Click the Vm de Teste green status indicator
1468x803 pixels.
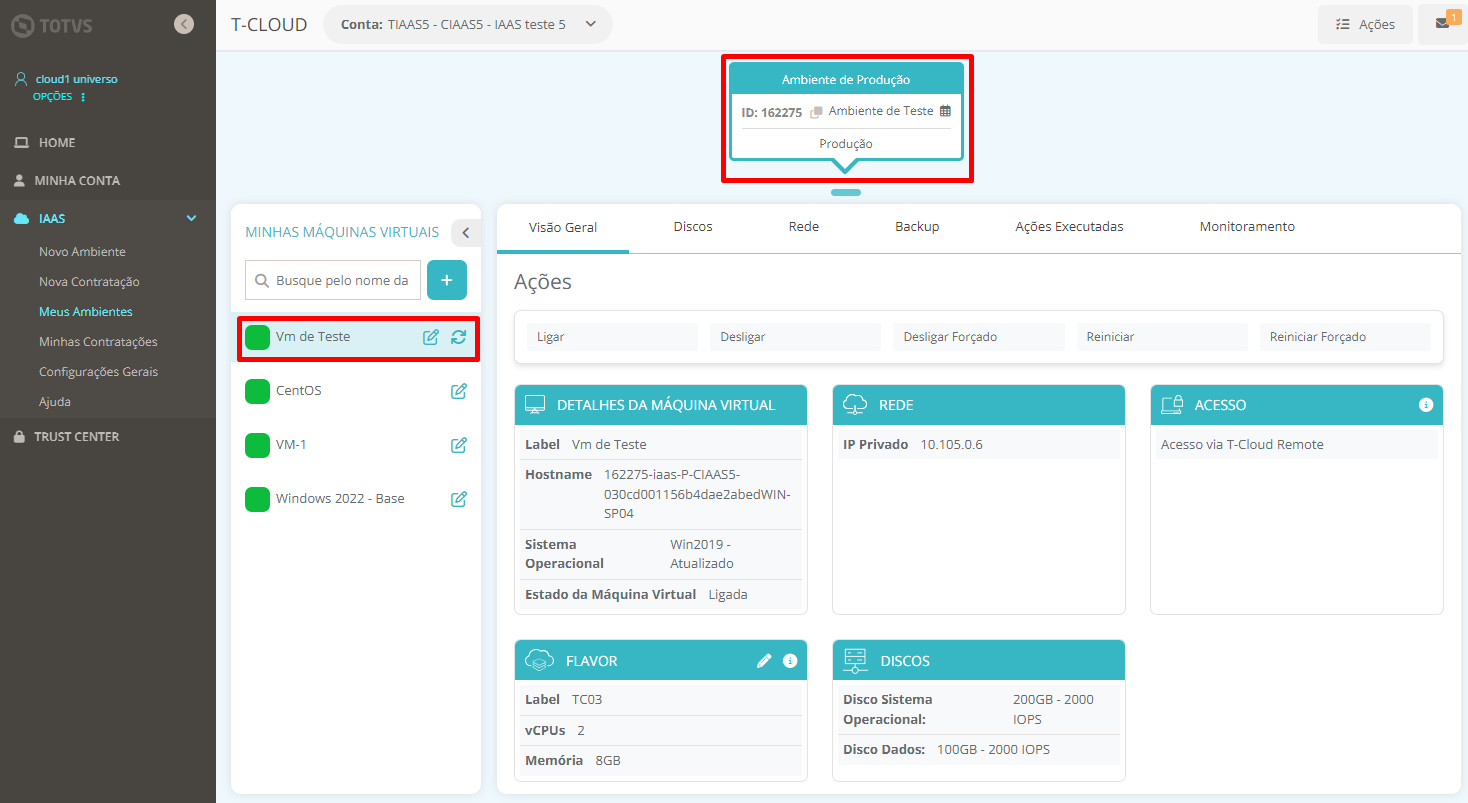(258, 337)
